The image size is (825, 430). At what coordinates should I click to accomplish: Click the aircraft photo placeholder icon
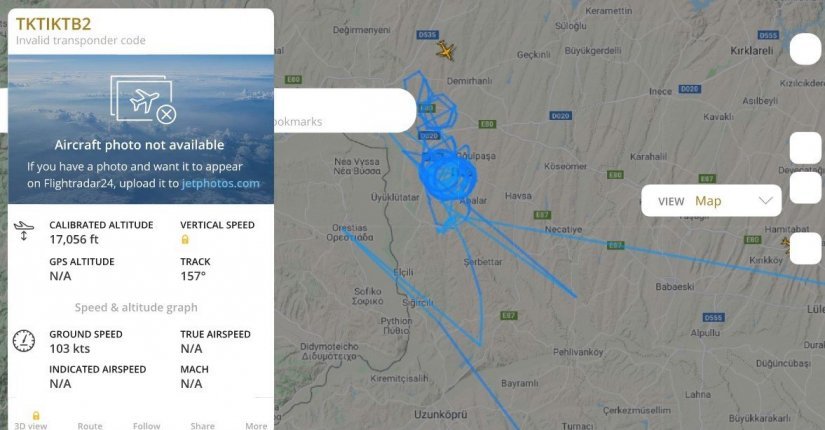click(143, 100)
